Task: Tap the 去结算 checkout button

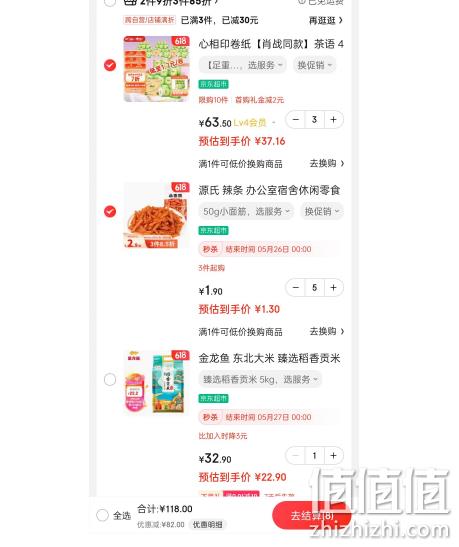Action: 309,515
